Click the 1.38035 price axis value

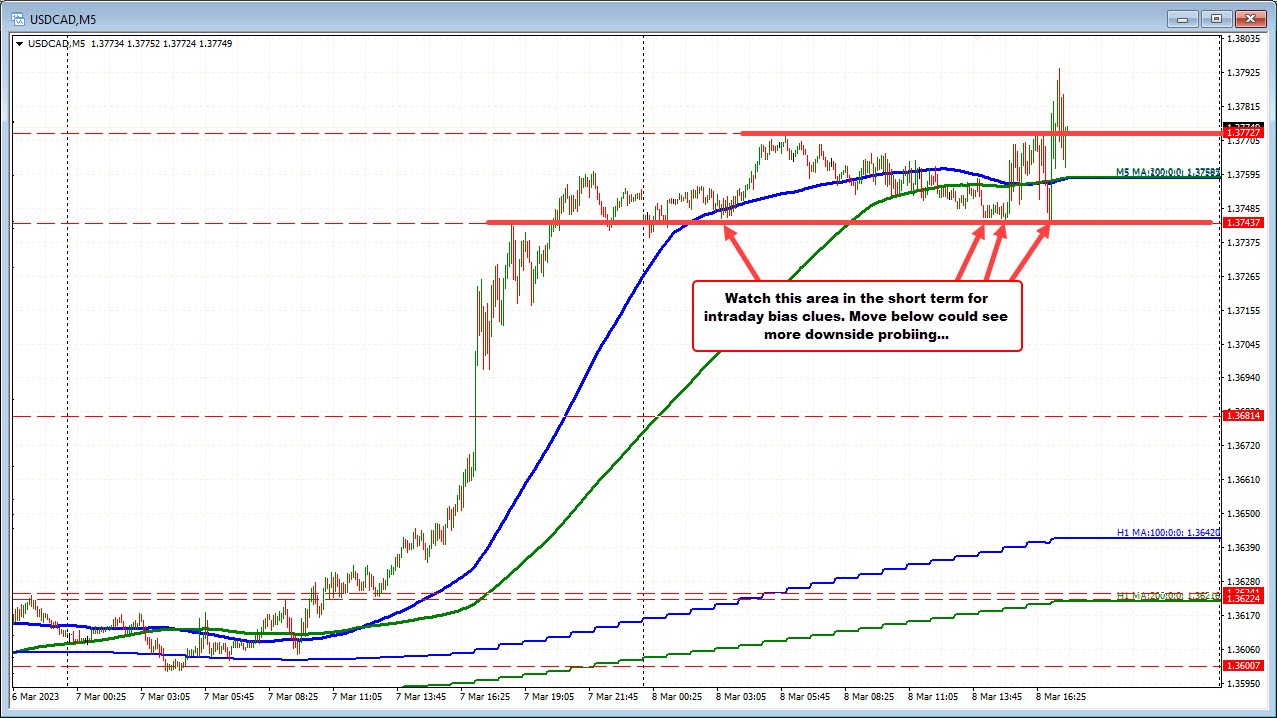(x=1243, y=39)
